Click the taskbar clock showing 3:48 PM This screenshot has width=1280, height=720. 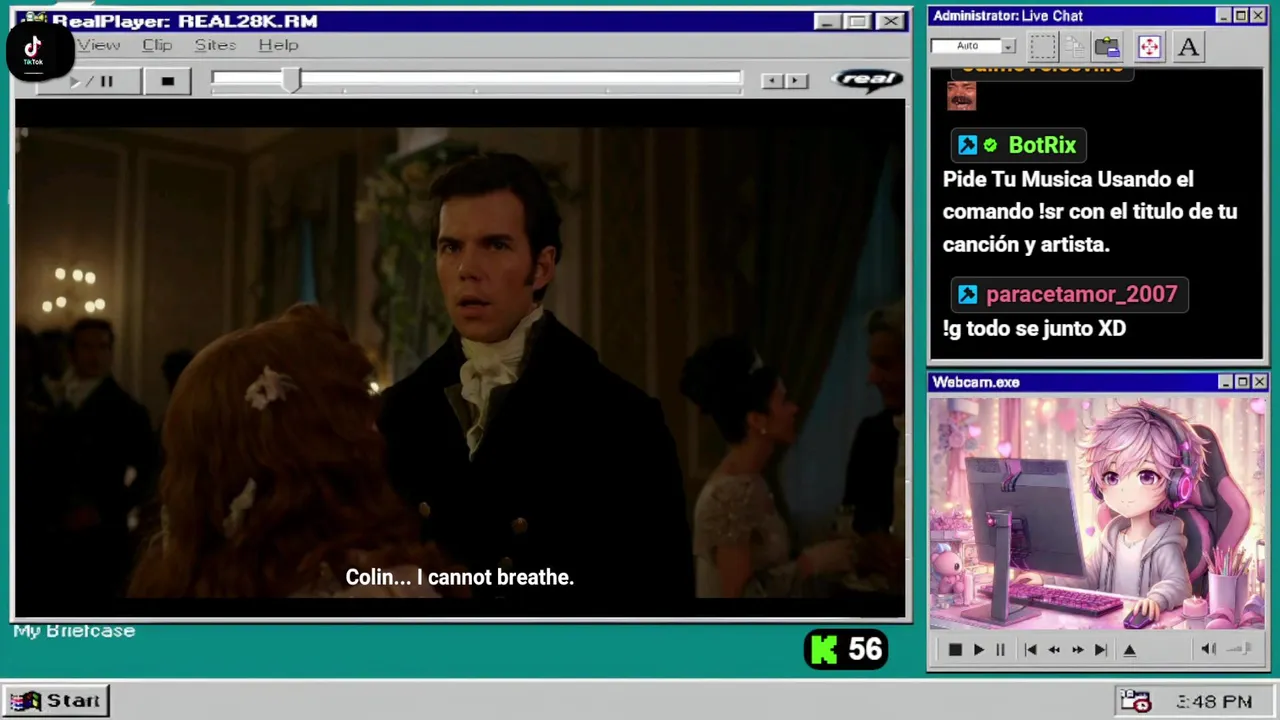click(x=1214, y=702)
